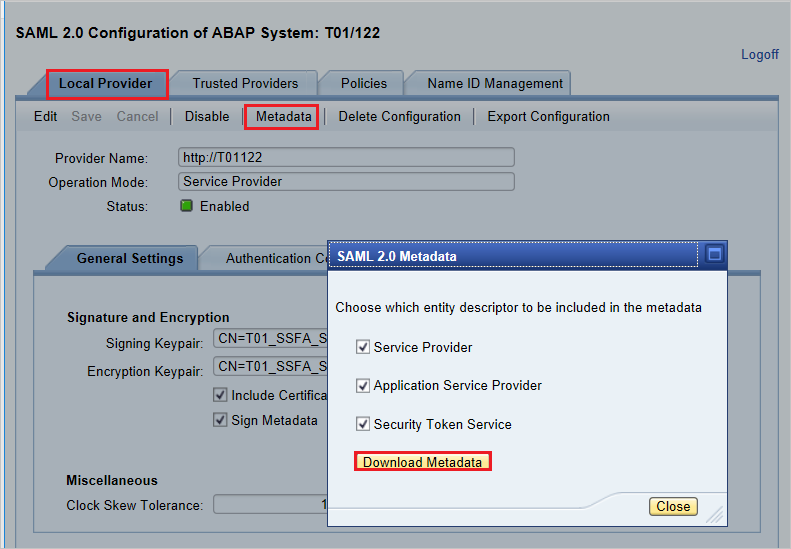Click the greyed-out Save toolbar item

[x=86, y=117]
